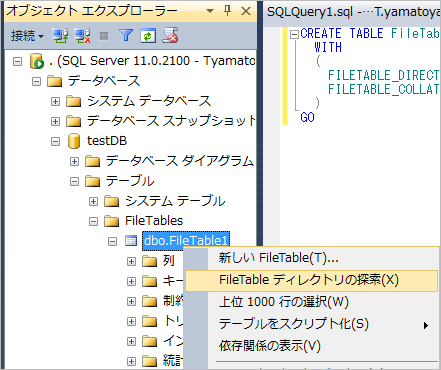
Task: Open the 接続 dropdown in Object Explorer
Action: [27, 35]
